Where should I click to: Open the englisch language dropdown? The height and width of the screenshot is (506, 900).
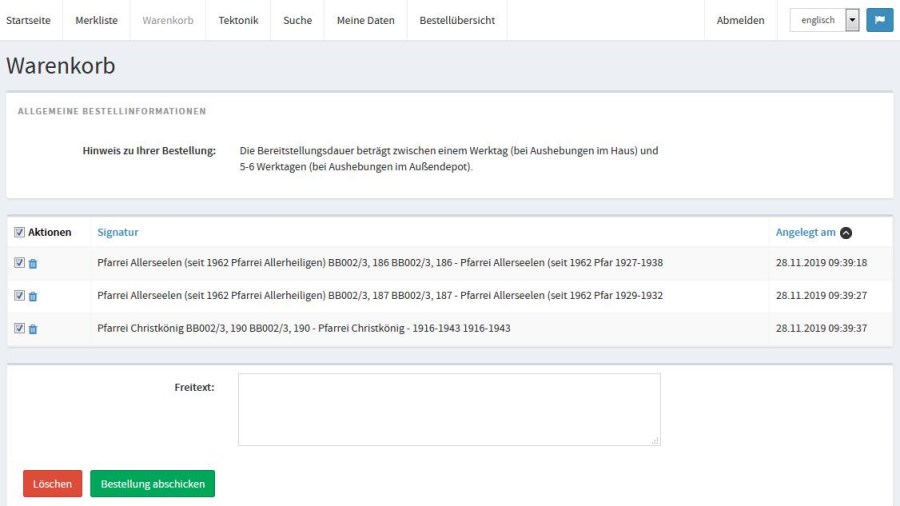pos(824,20)
